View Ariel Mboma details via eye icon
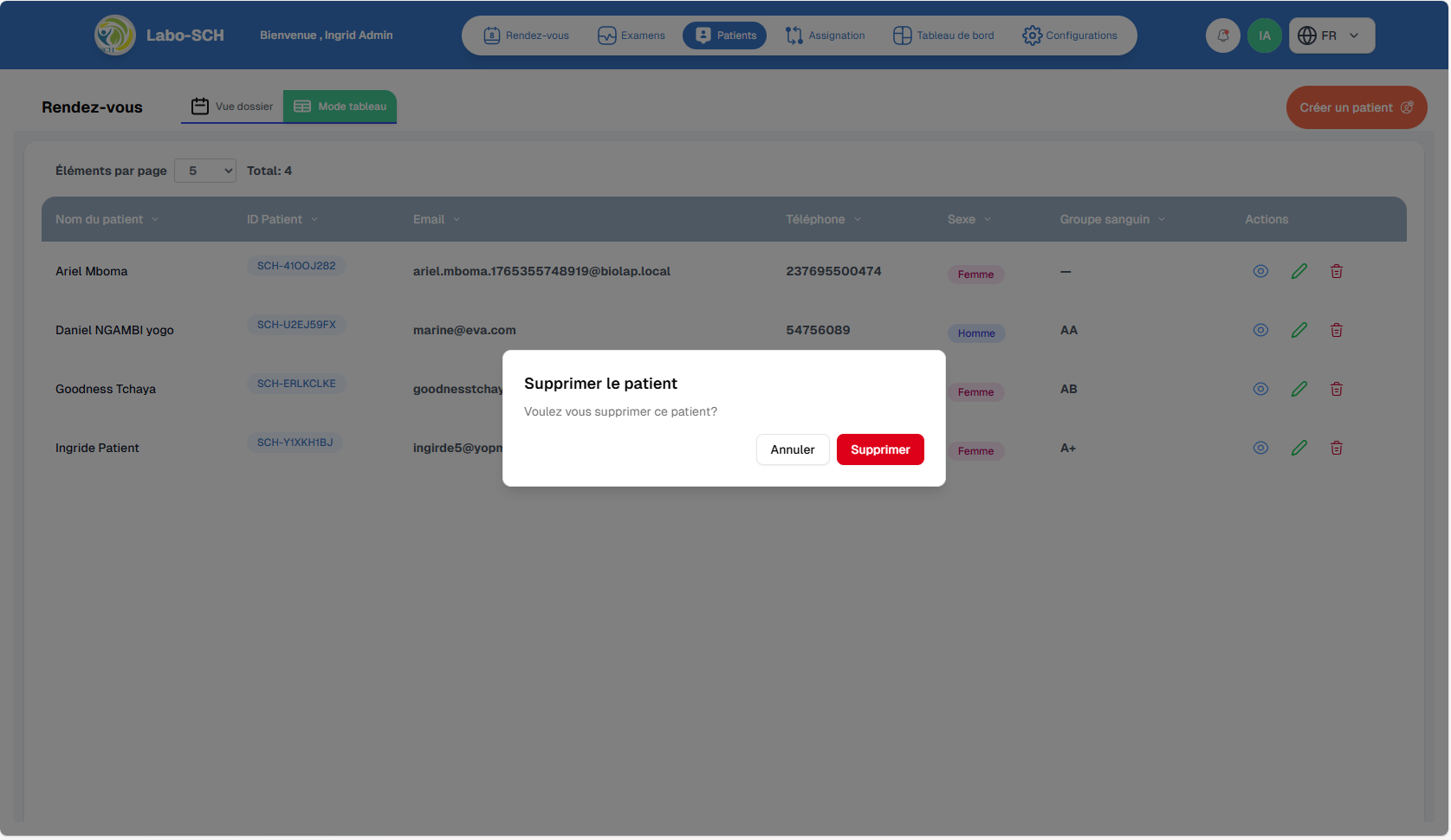Image resolution: width=1451 pixels, height=840 pixels. pos(1260,271)
